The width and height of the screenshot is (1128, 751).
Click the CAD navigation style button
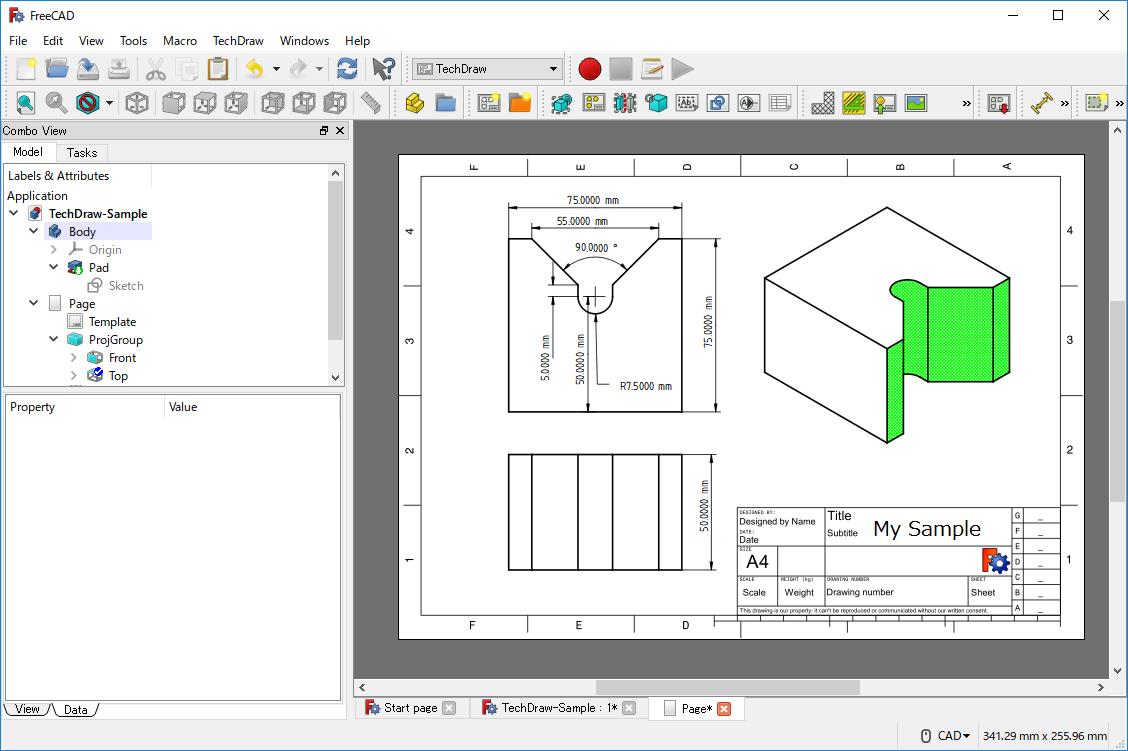tap(943, 735)
